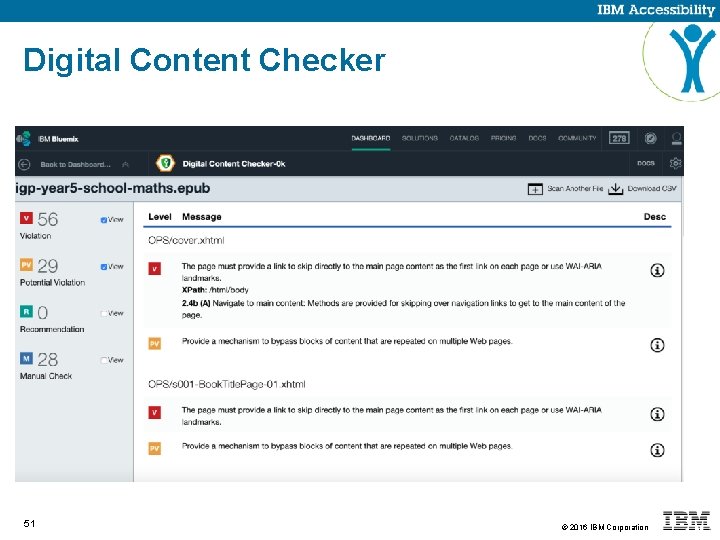The width and height of the screenshot is (720, 540).
Task: Select file name igp-year5-school-maths.epub
Action: [x=113, y=188]
